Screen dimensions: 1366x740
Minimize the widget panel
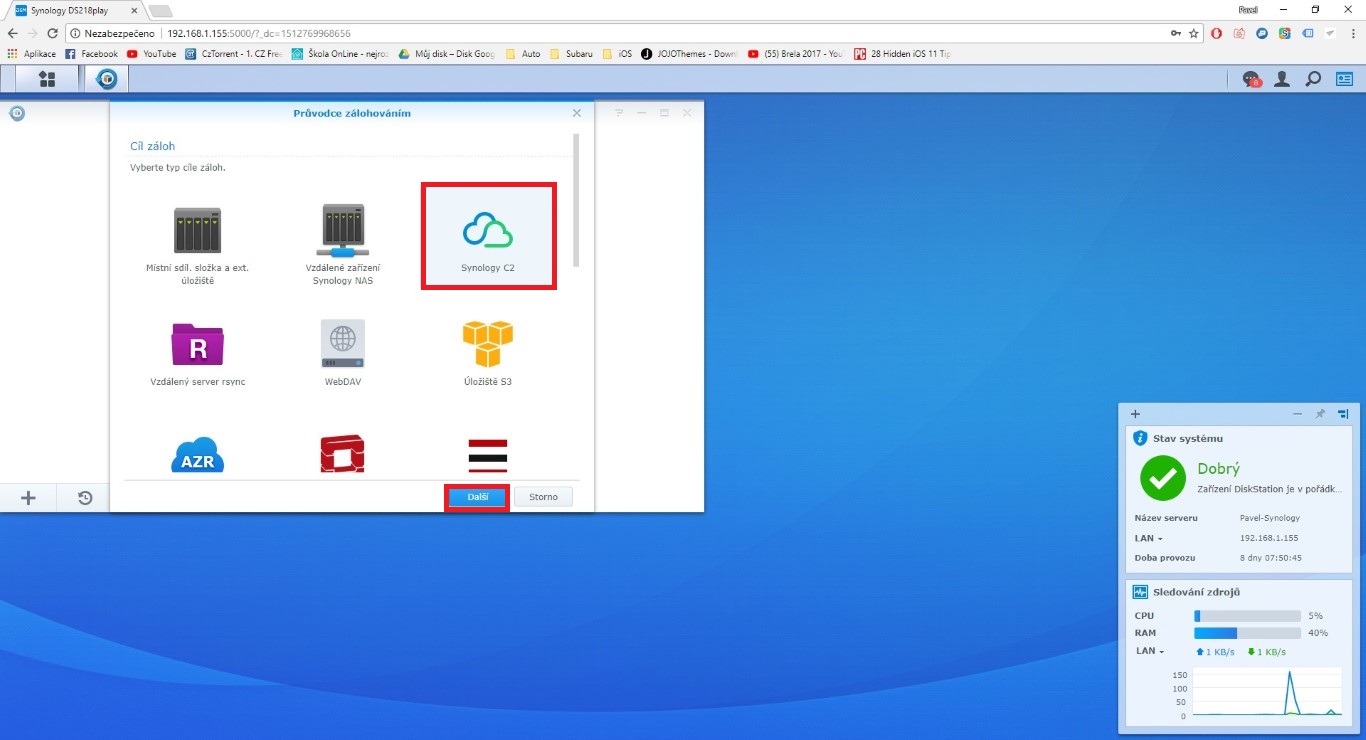[1297, 413]
